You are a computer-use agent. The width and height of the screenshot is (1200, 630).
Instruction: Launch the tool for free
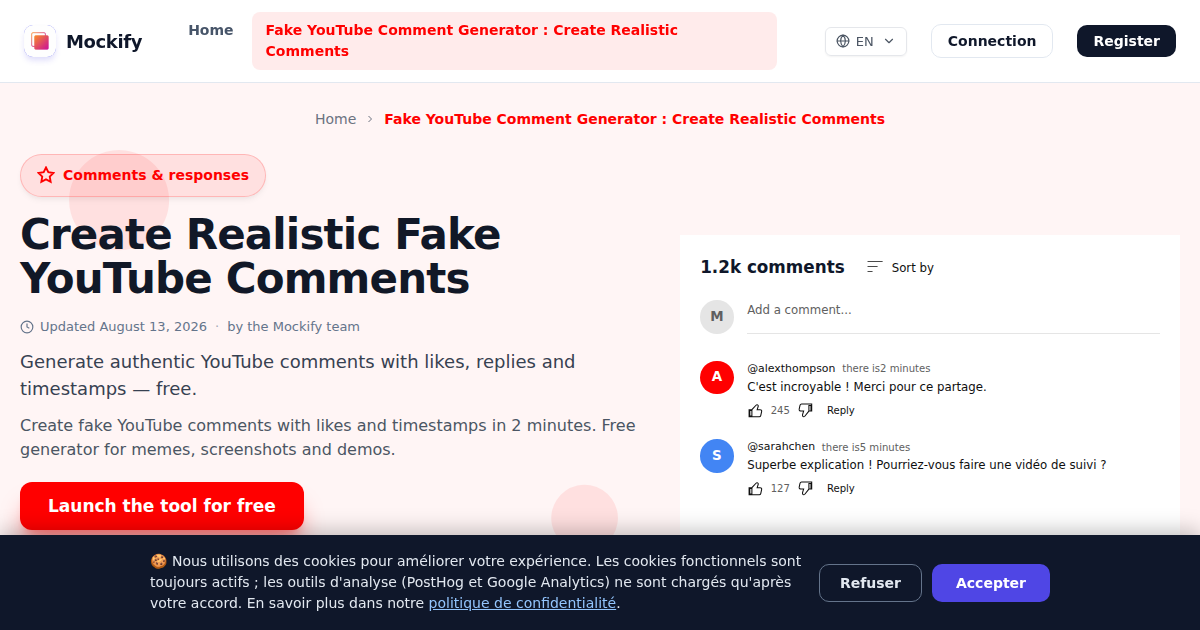tap(162, 506)
